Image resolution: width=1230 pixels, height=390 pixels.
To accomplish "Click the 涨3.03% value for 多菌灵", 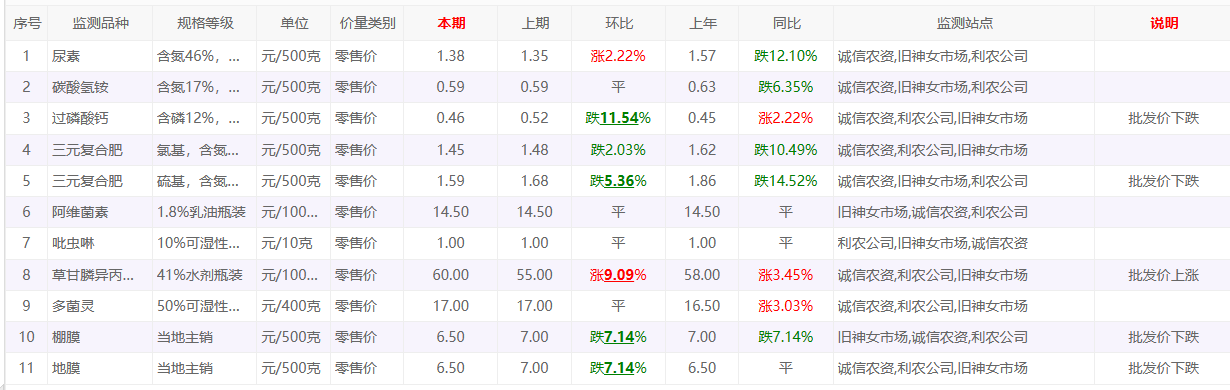I will 786,306.
